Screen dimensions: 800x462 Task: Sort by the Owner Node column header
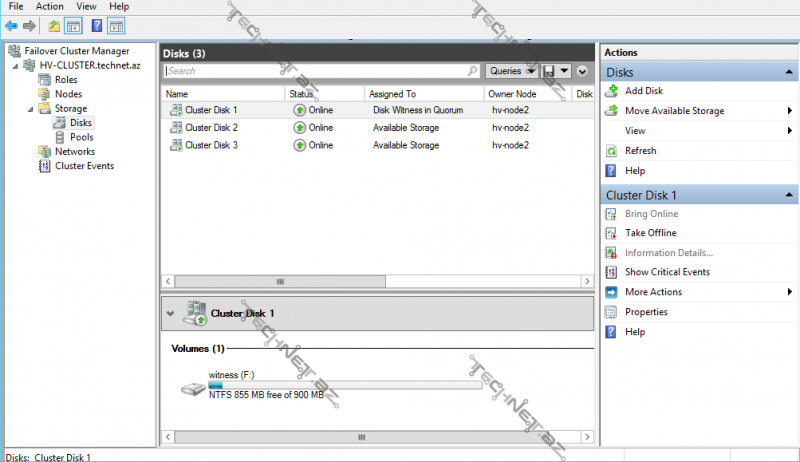coord(528,94)
